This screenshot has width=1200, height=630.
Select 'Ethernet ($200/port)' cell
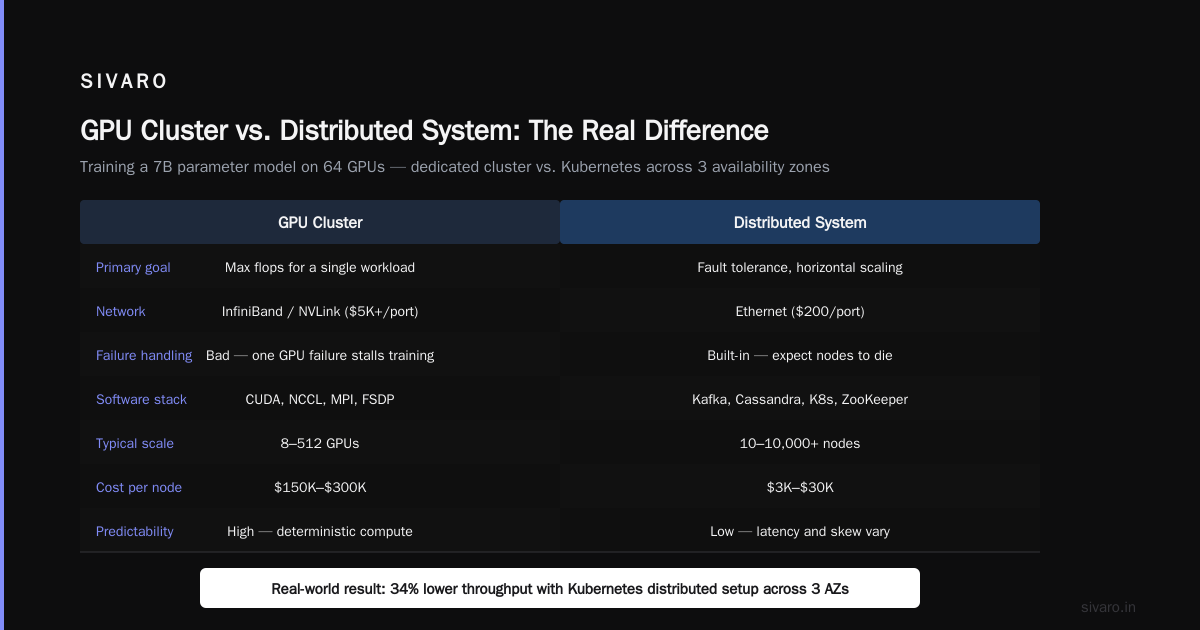pyautogui.click(x=800, y=311)
